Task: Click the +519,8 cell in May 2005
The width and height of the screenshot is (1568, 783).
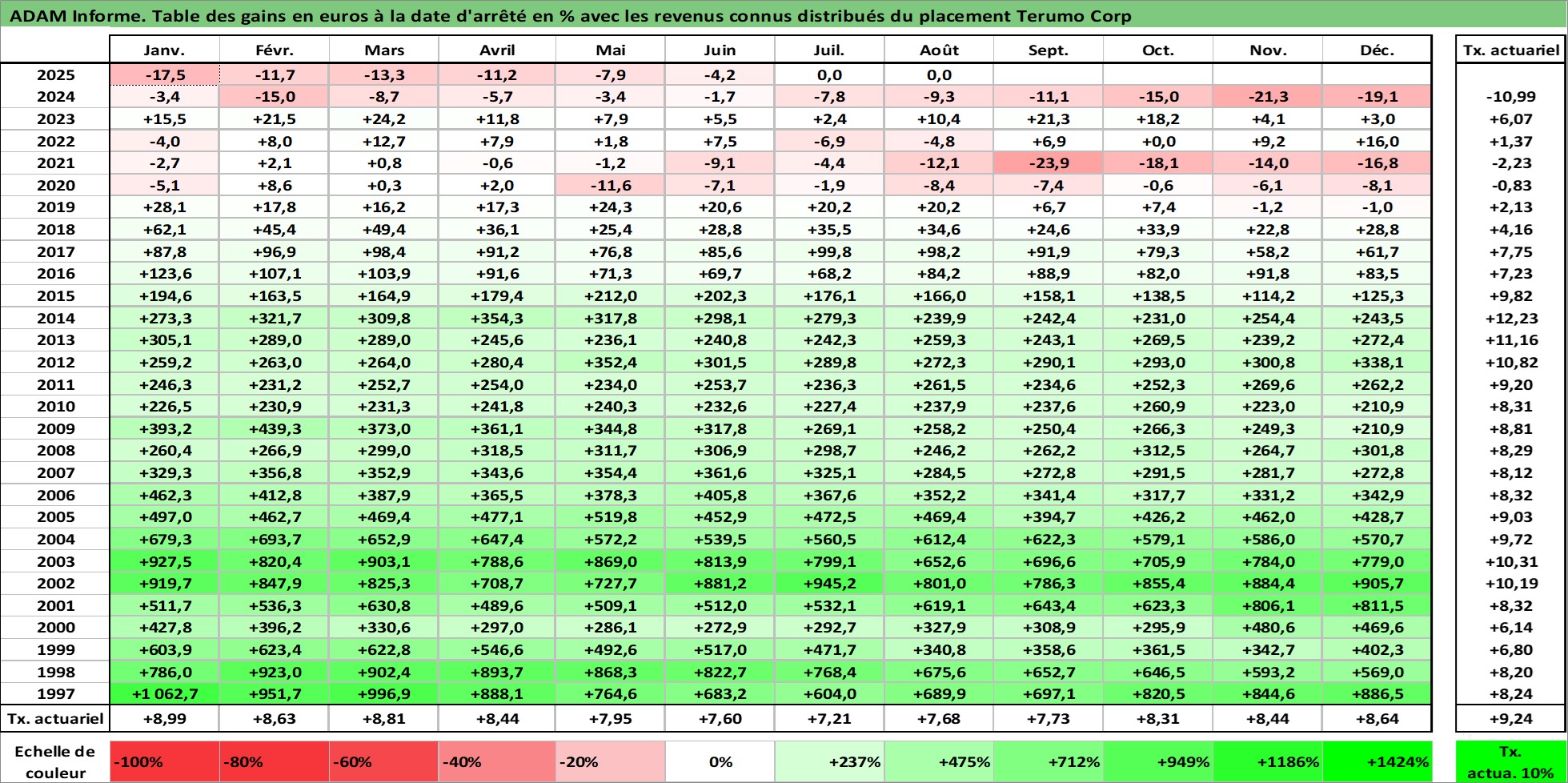Action: tap(610, 516)
